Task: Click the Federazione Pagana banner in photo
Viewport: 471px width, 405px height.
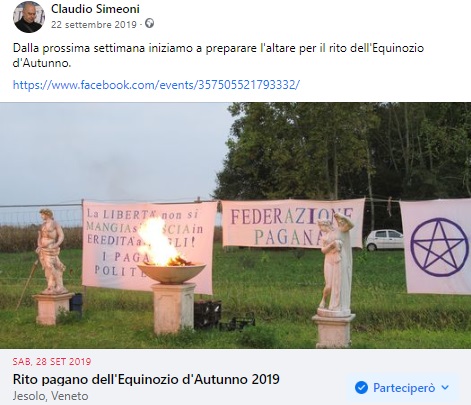Action: pyautogui.click(x=293, y=223)
